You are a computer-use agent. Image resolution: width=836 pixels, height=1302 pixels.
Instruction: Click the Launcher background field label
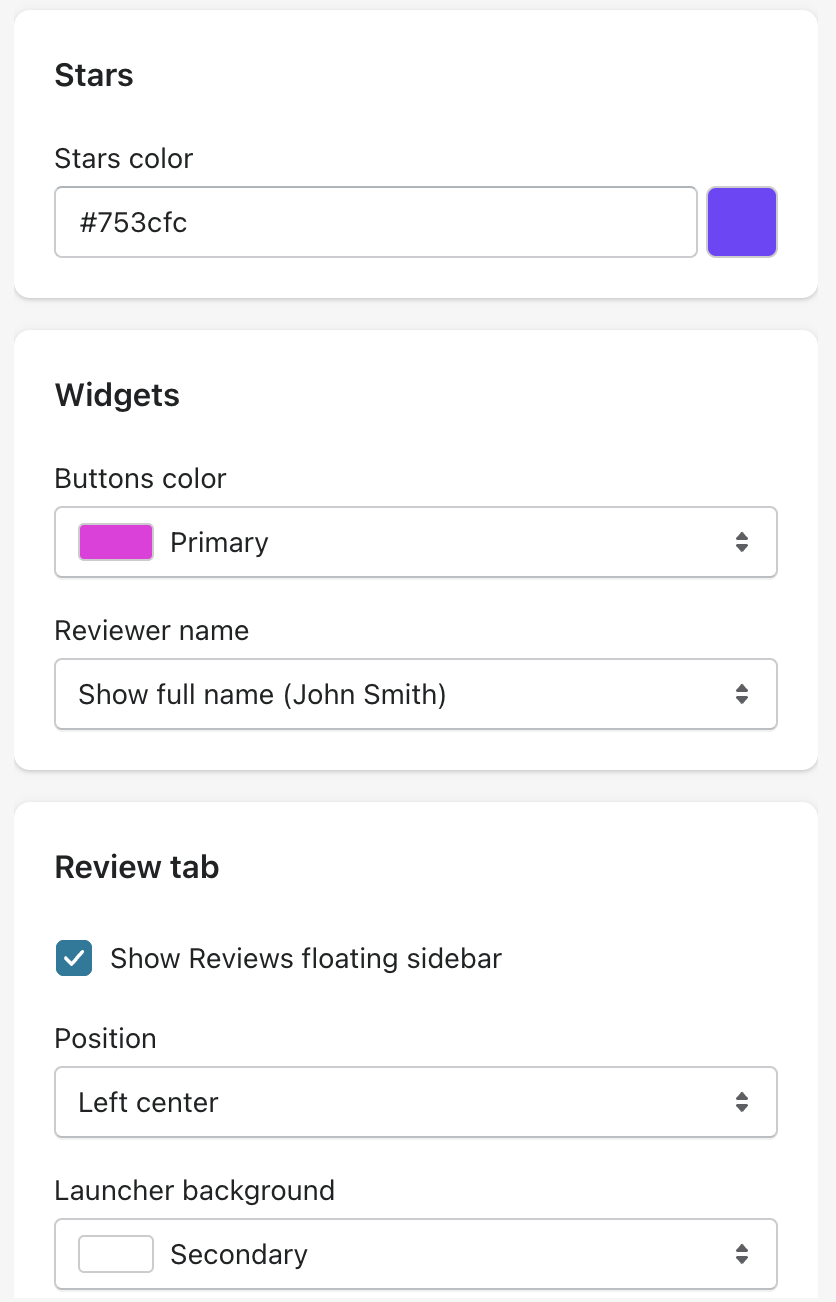pos(195,1191)
